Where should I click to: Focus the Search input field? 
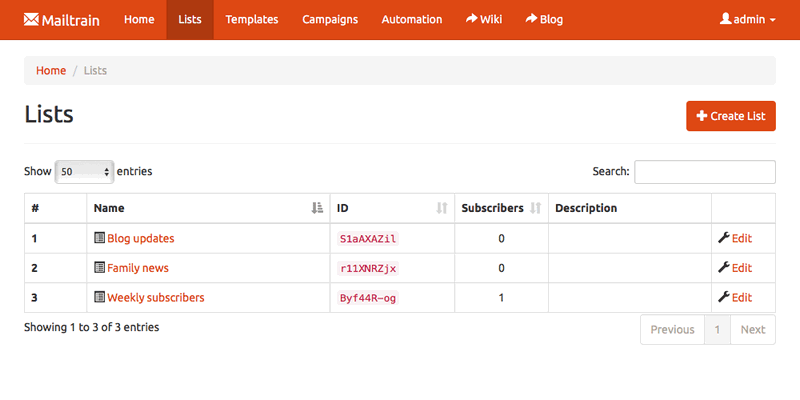(x=704, y=172)
